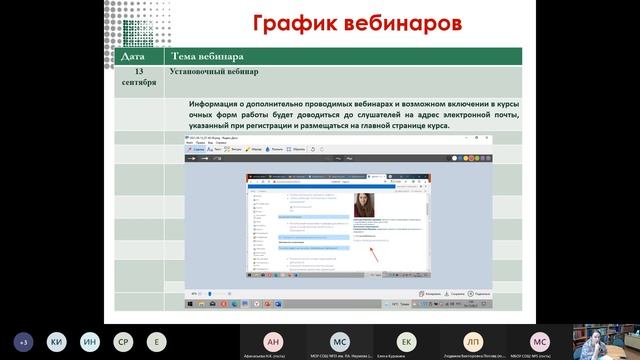Select the Размытие blur tool
This screenshot has width=640, height=360.
coord(274,149)
